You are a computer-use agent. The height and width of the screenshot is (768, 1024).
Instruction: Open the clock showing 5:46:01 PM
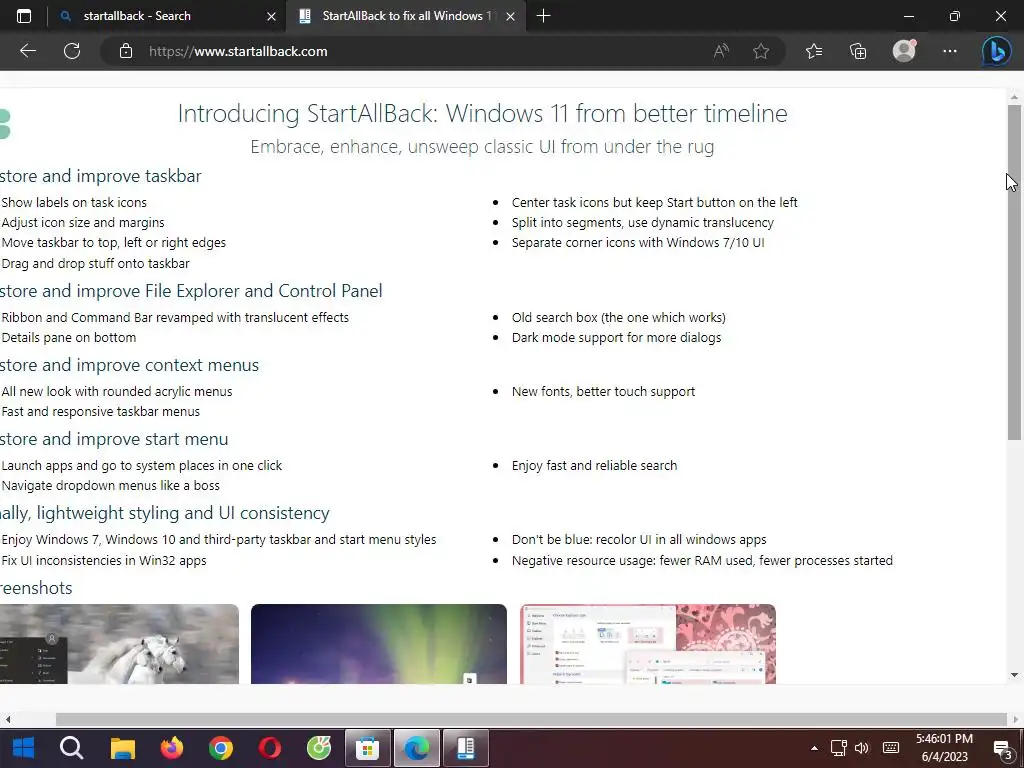click(944, 748)
